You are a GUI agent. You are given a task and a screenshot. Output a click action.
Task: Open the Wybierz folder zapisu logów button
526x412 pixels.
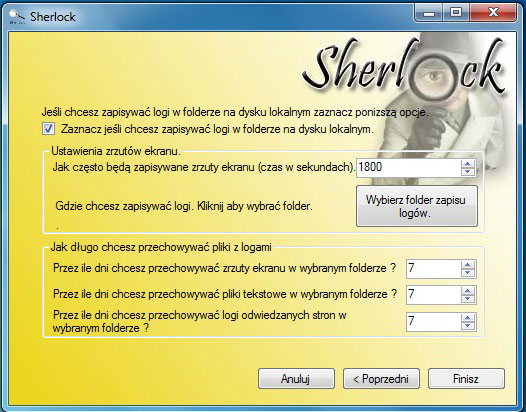coord(417,206)
